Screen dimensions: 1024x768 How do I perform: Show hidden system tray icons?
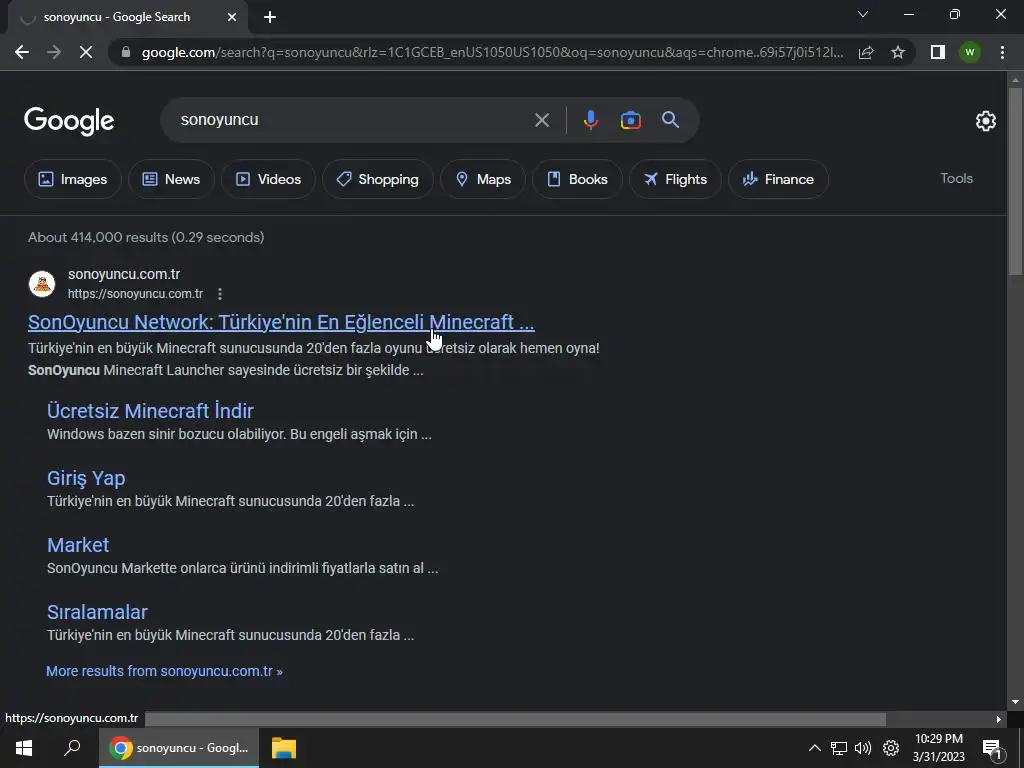coord(814,748)
